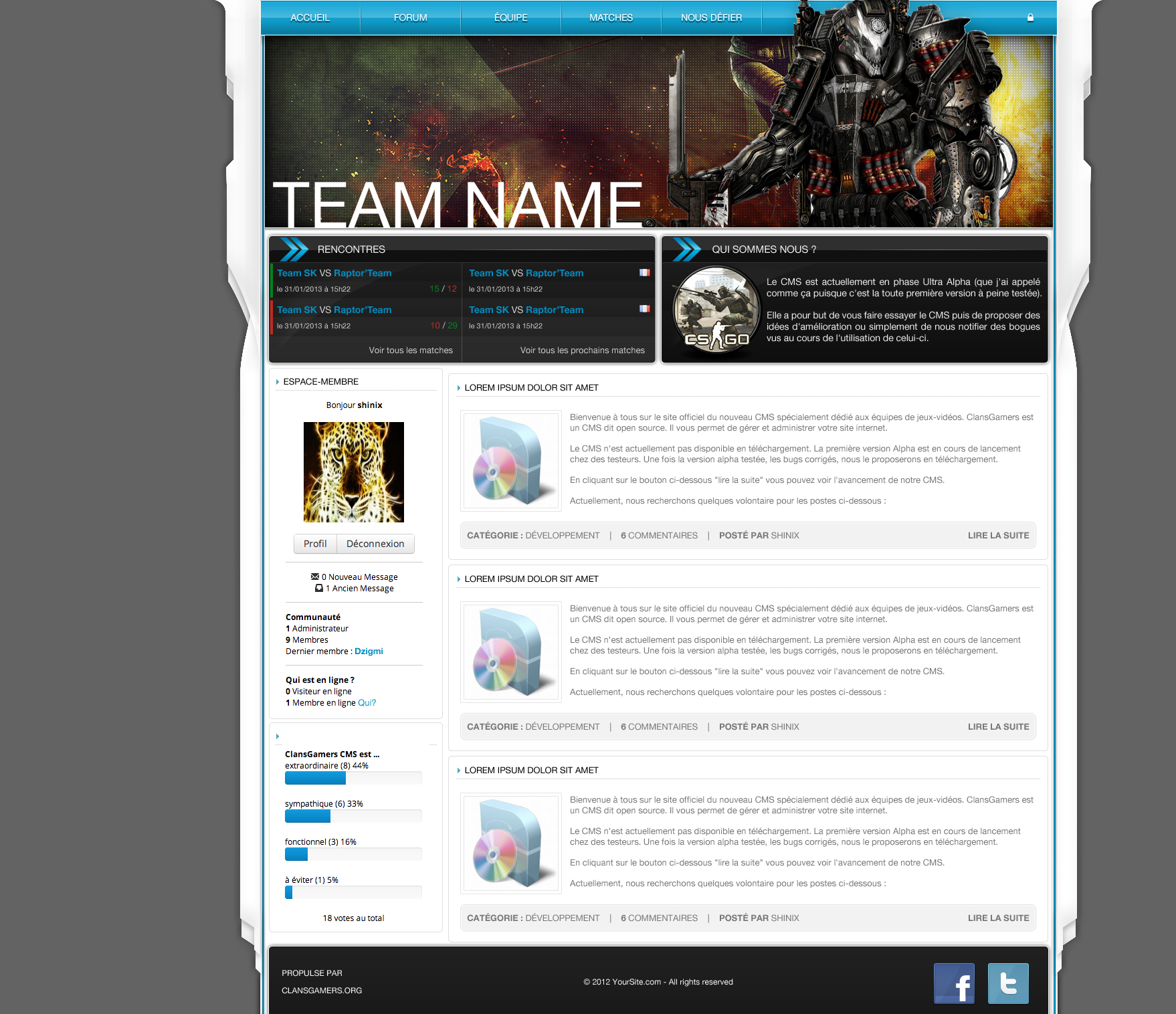This screenshot has width=1176, height=1014.
Task: Click '9 Membres' community count
Action: pos(307,640)
